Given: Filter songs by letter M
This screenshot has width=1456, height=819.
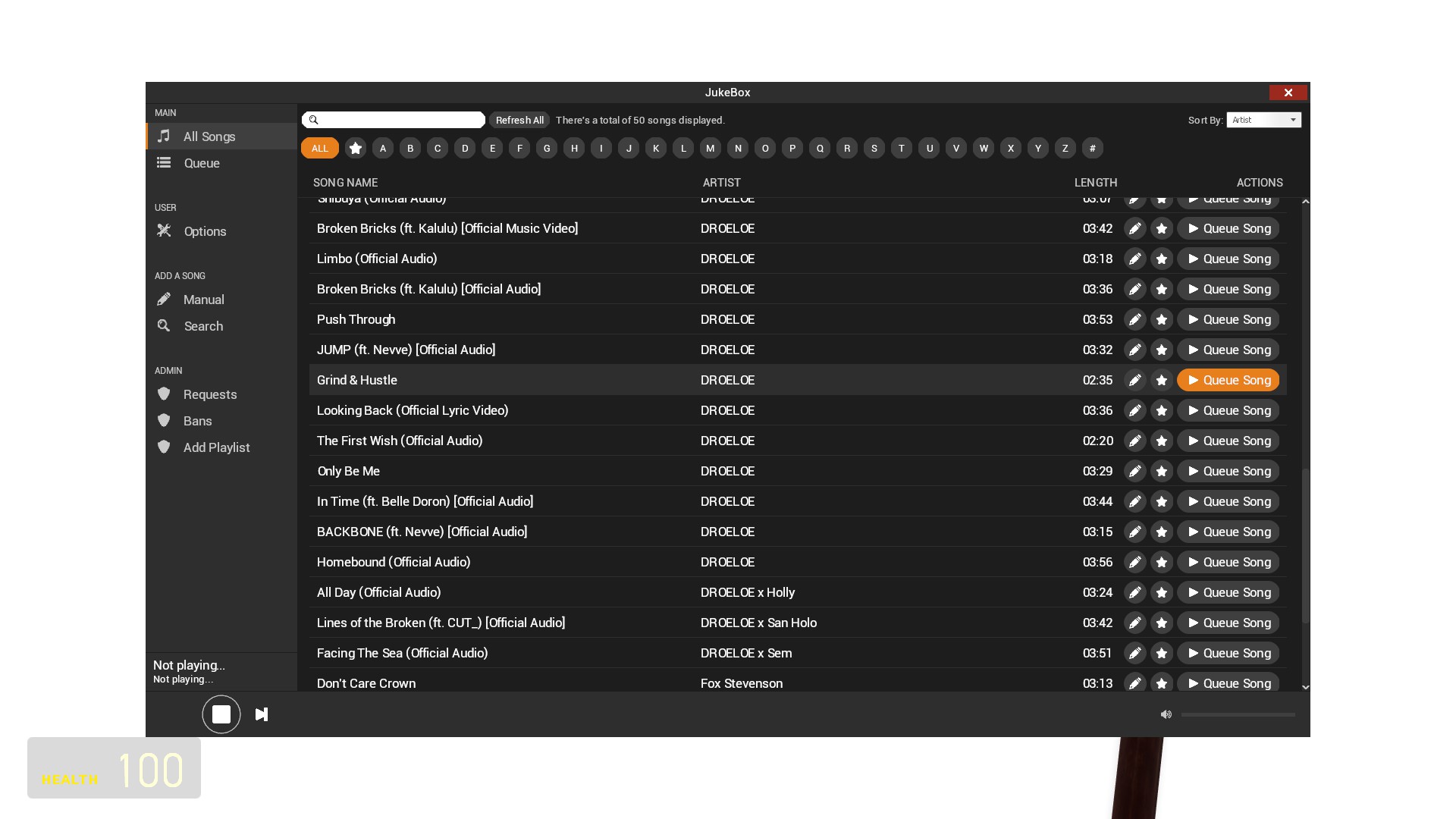Looking at the screenshot, I should coord(711,148).
